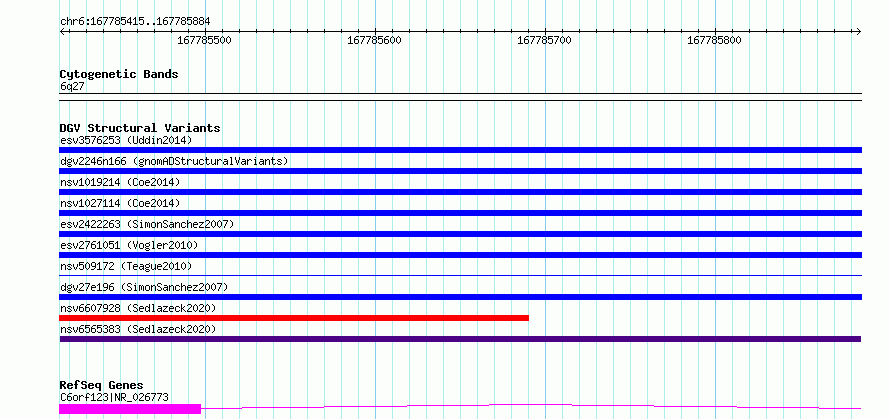This screenshot has width=890, height=419.
Task: Click the purple bar for nsv6565383
Action: click(x=460, y=339)
